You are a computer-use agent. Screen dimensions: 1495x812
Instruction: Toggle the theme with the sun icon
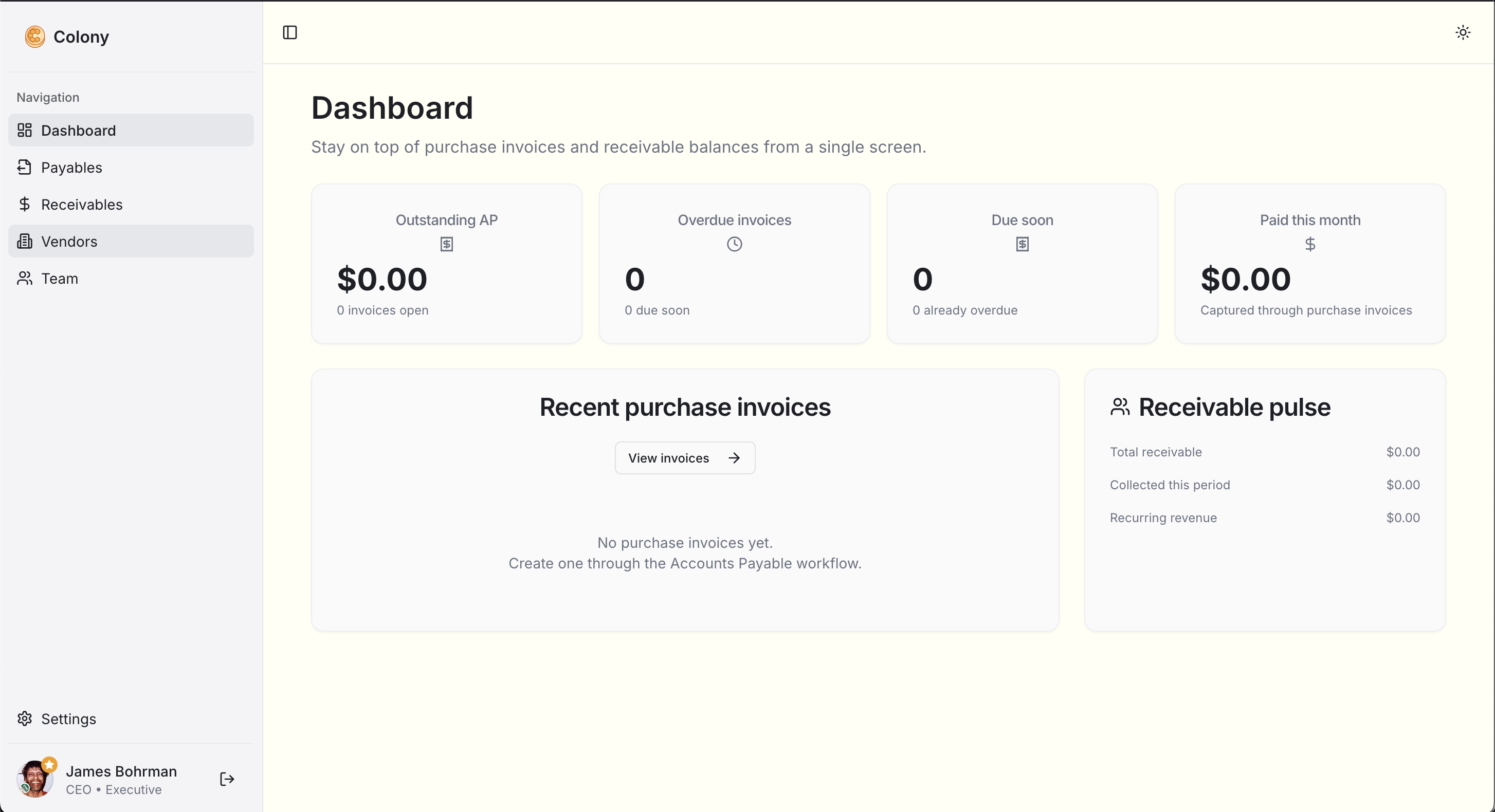pos(1463,32)
